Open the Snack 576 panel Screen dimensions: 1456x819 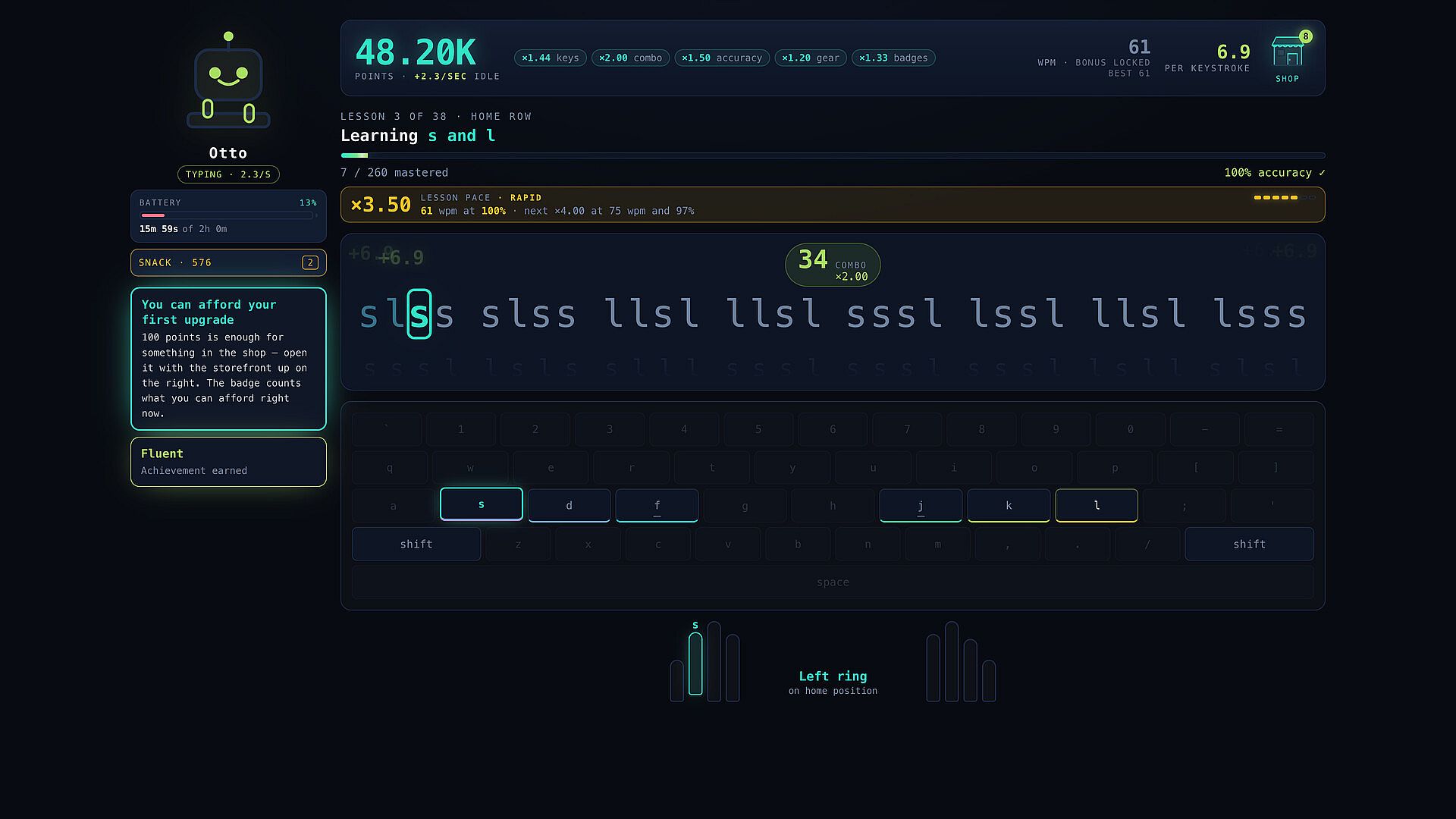tap(228, 262)
